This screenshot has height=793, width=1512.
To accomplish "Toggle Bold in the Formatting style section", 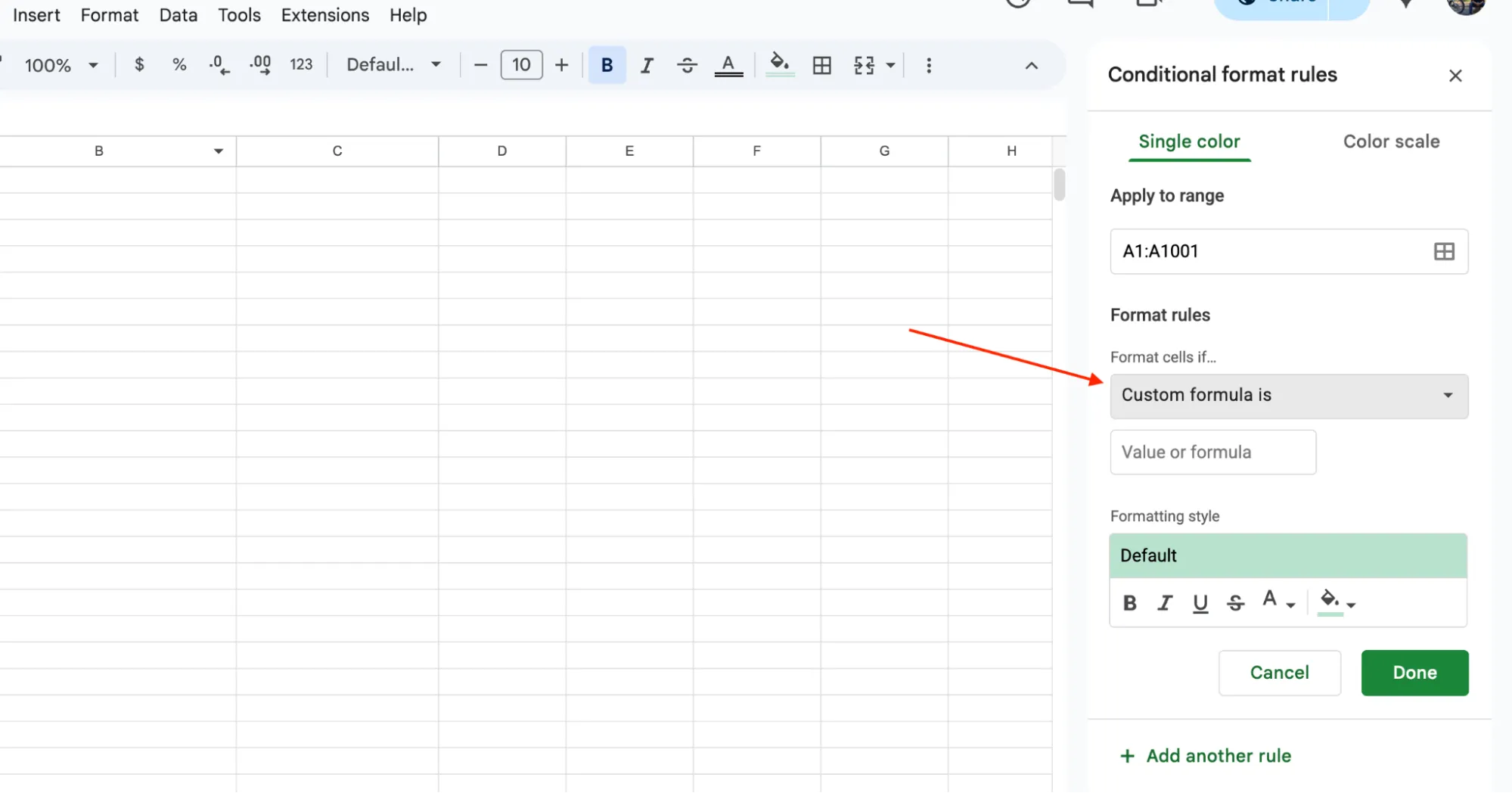I will (1129, 603).
